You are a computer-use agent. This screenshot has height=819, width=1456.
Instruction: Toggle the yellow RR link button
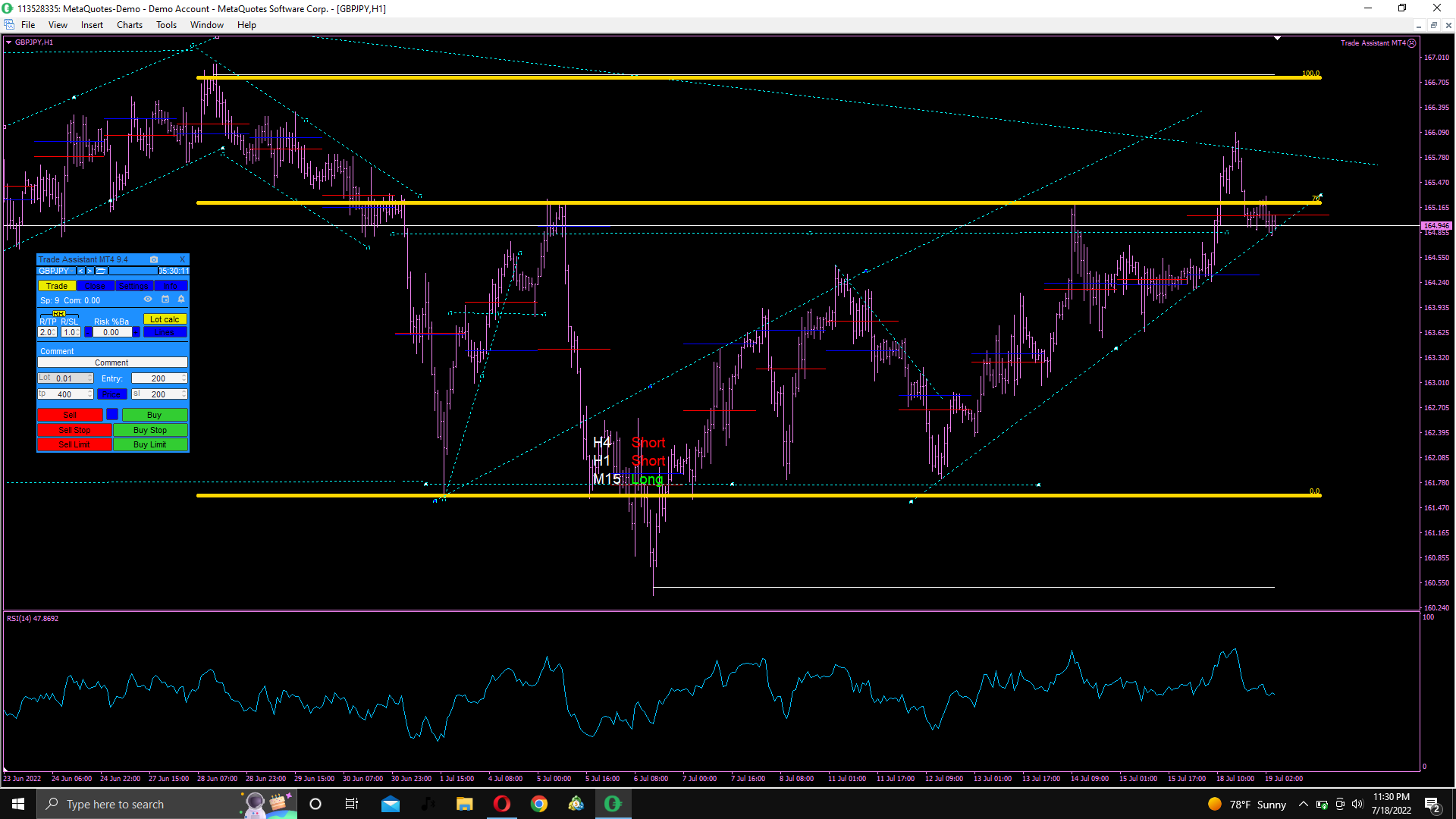coord(59,314)
